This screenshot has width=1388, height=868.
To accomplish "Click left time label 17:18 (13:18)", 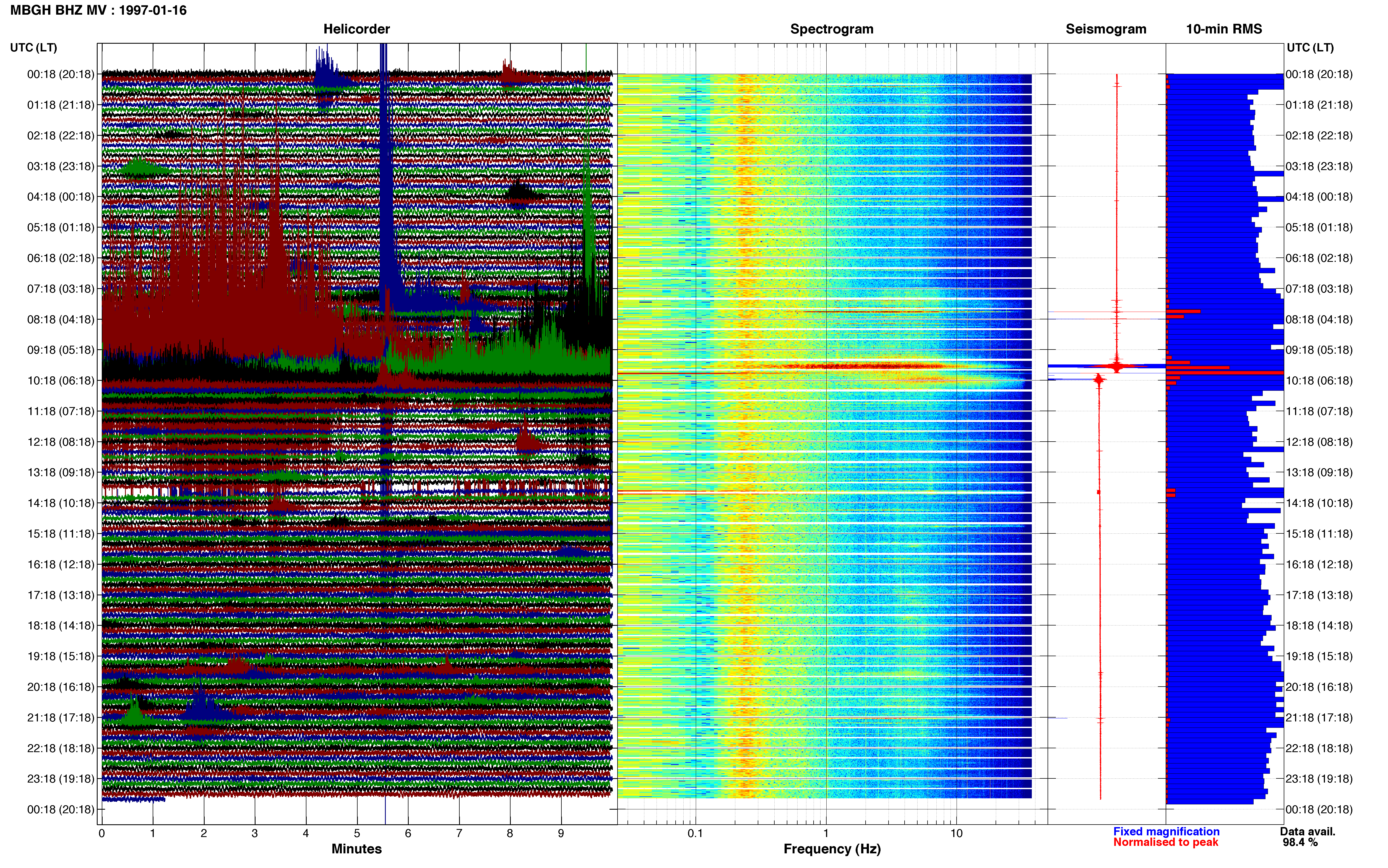I will (x=61, y=595).
